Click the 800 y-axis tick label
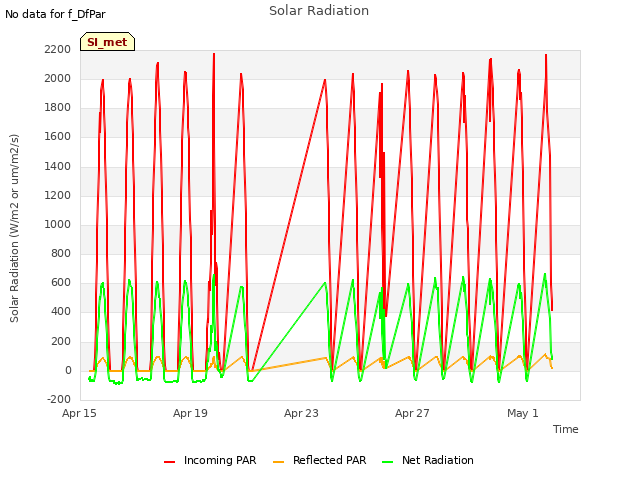Image resolution: width=640 pixels, height=480 pixels. click(x=61, y=253)
